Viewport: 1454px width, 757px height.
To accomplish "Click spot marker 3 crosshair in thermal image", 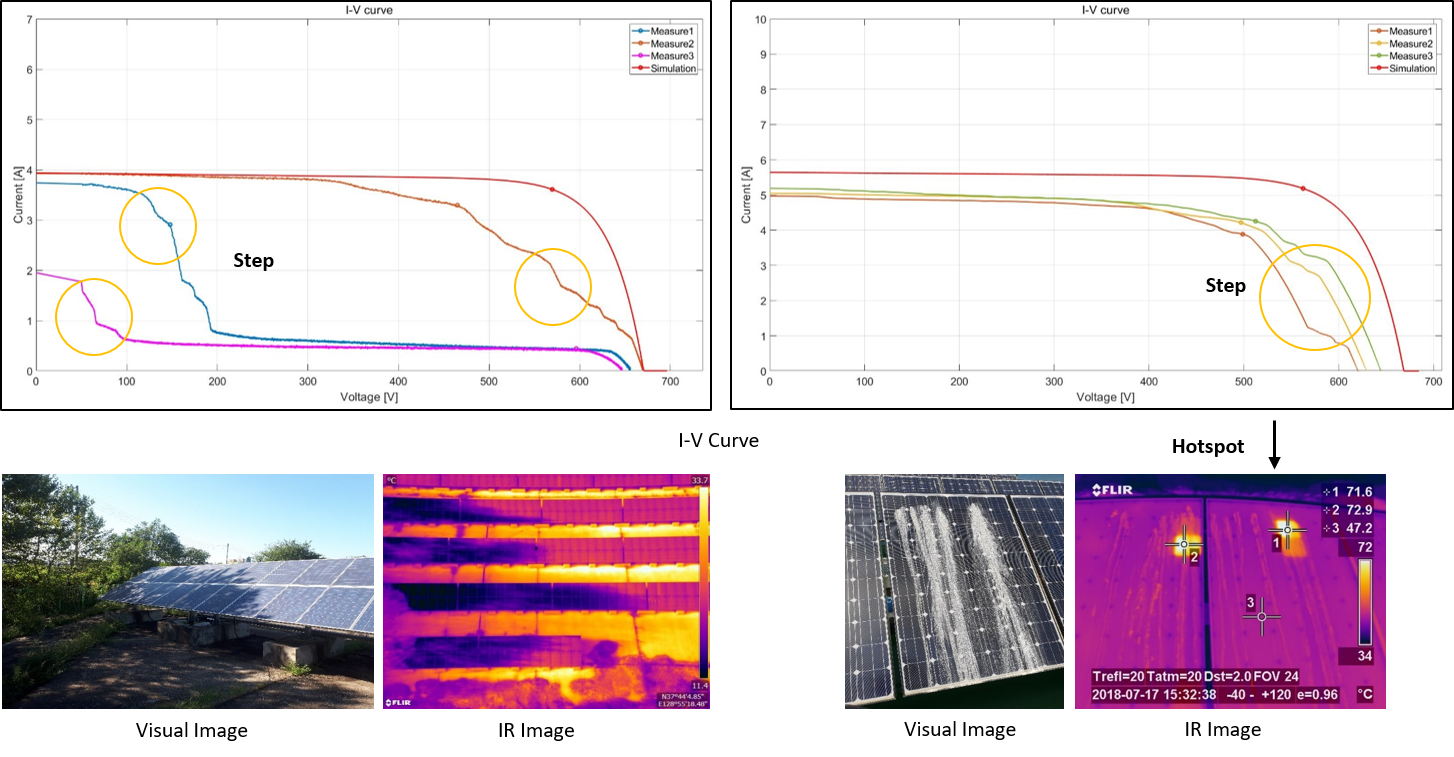I will point(1261,616).
